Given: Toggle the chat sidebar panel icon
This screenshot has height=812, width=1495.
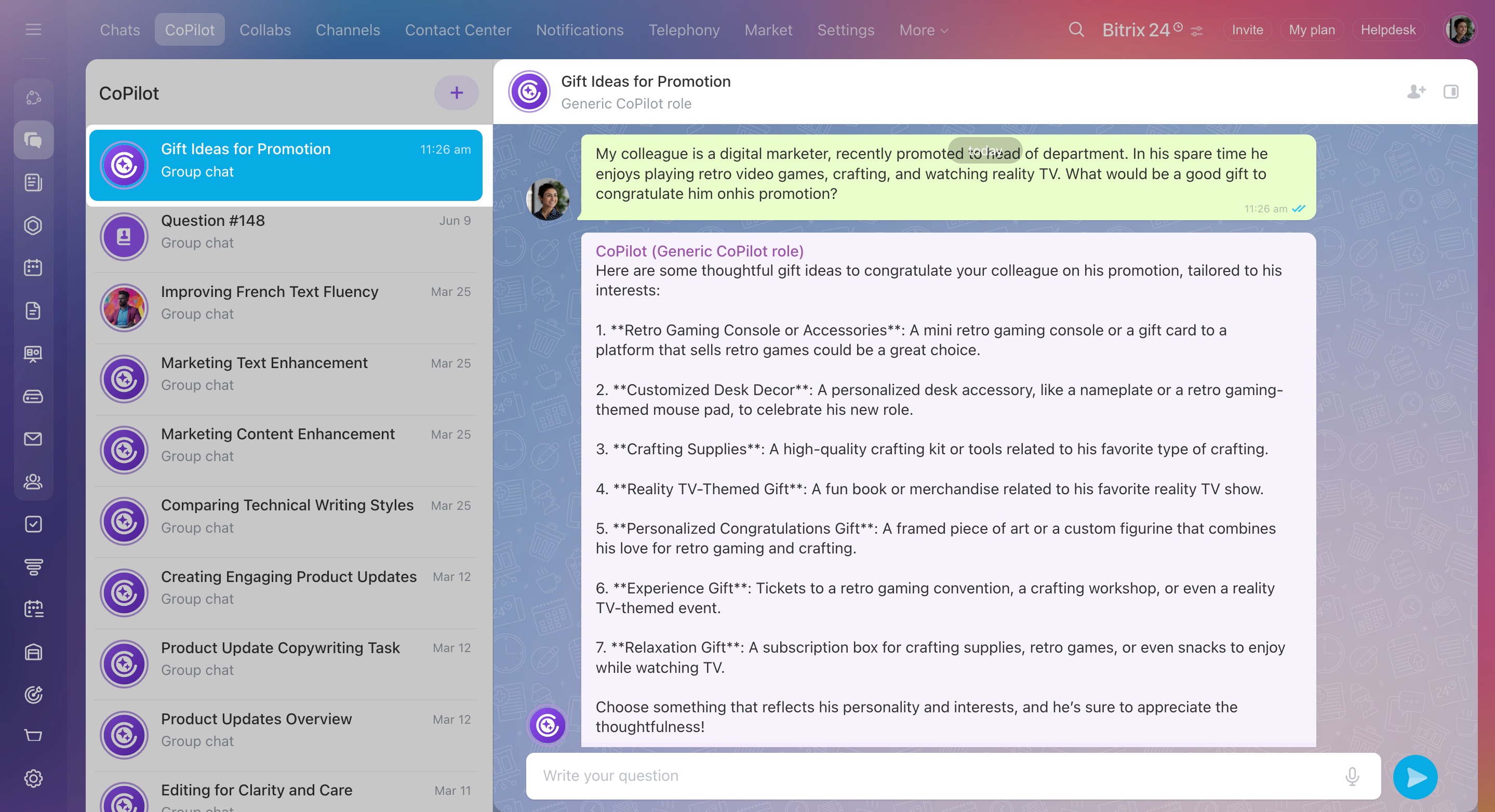Looking at the screenshot, I should tap(1450, 92).
